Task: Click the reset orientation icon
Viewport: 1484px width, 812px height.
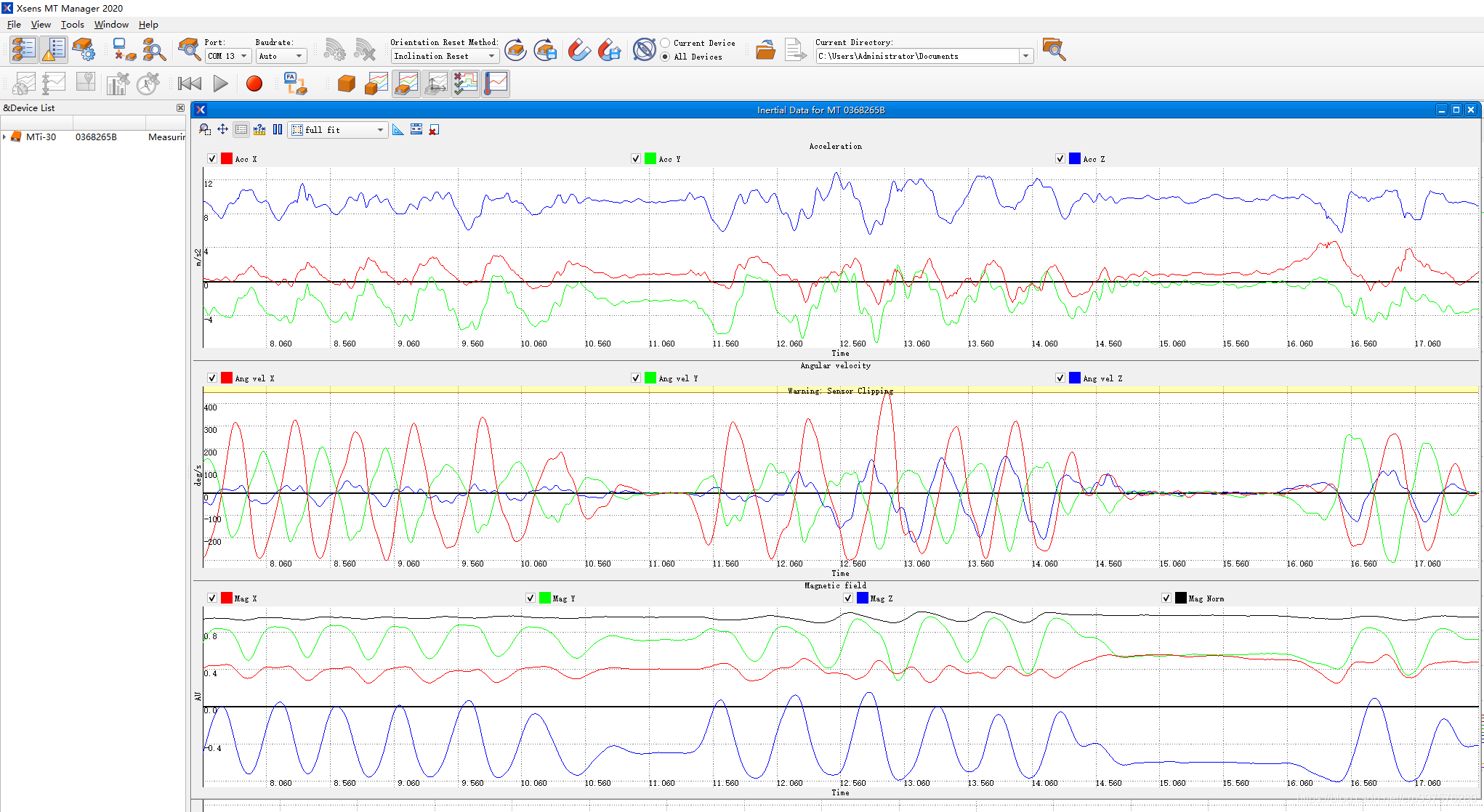Action: pos(515,49)
